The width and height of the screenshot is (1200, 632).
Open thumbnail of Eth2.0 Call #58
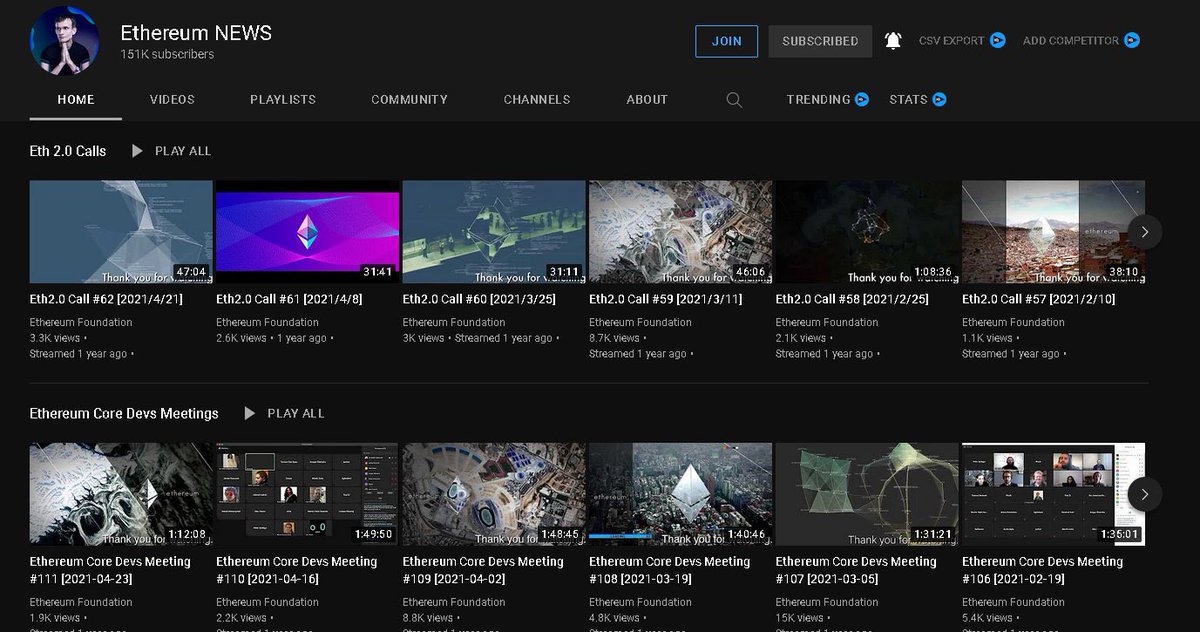tap(867, 232)
